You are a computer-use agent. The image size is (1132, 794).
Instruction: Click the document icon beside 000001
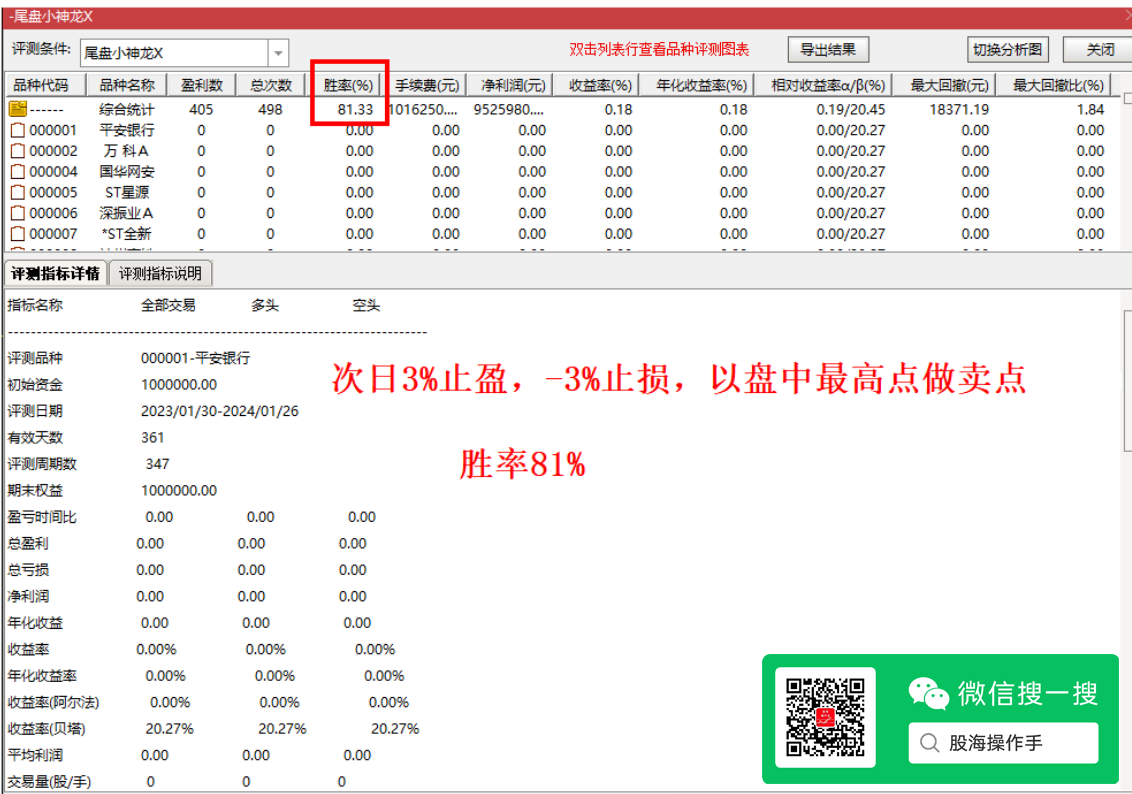[x=17, y=130]
